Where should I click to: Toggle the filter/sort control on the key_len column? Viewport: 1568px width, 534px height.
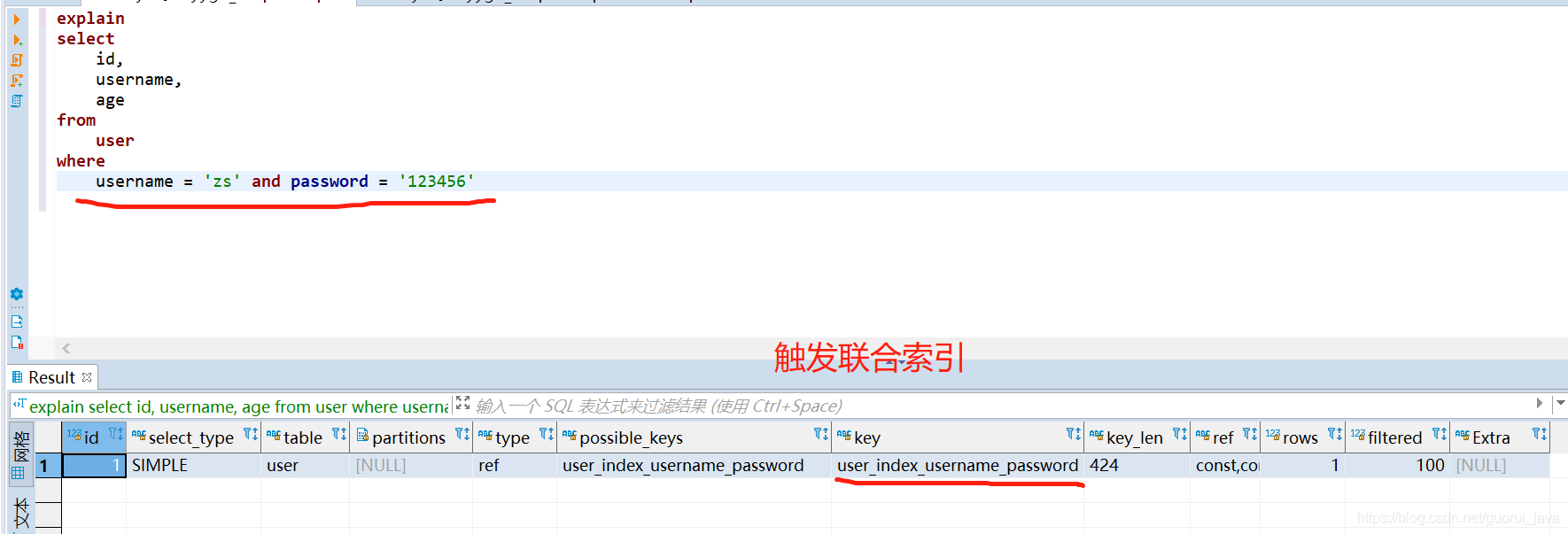pyautogui.click(x=1180, y=434)
